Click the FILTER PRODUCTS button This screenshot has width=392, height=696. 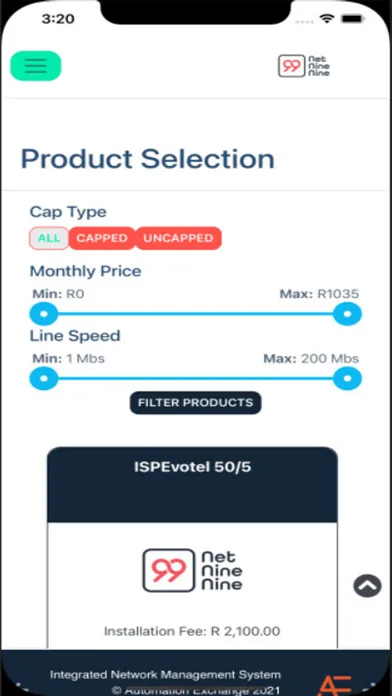click(195, 403)
